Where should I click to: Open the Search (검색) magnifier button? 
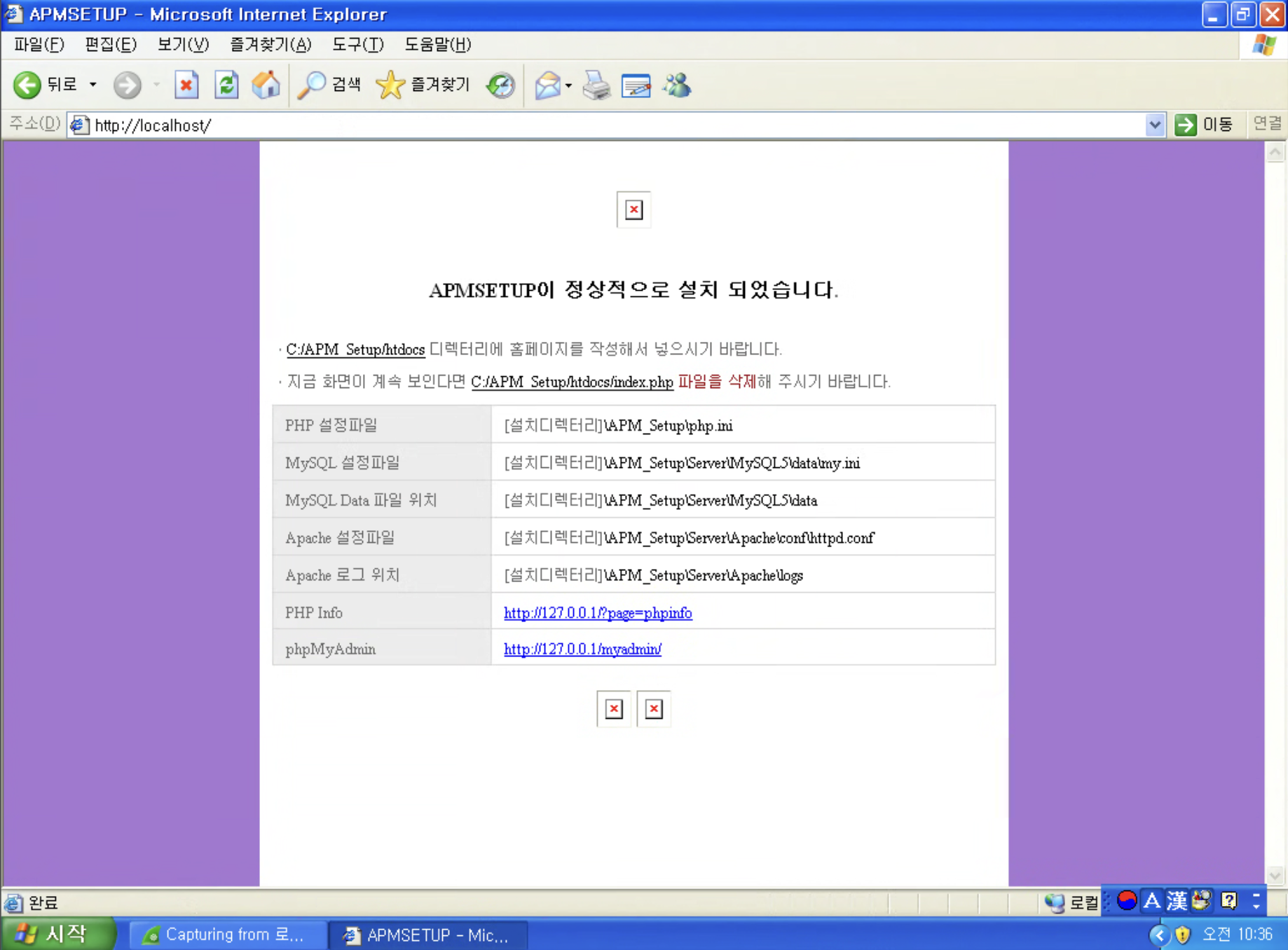pyautogui.click(x=329, y=85)
